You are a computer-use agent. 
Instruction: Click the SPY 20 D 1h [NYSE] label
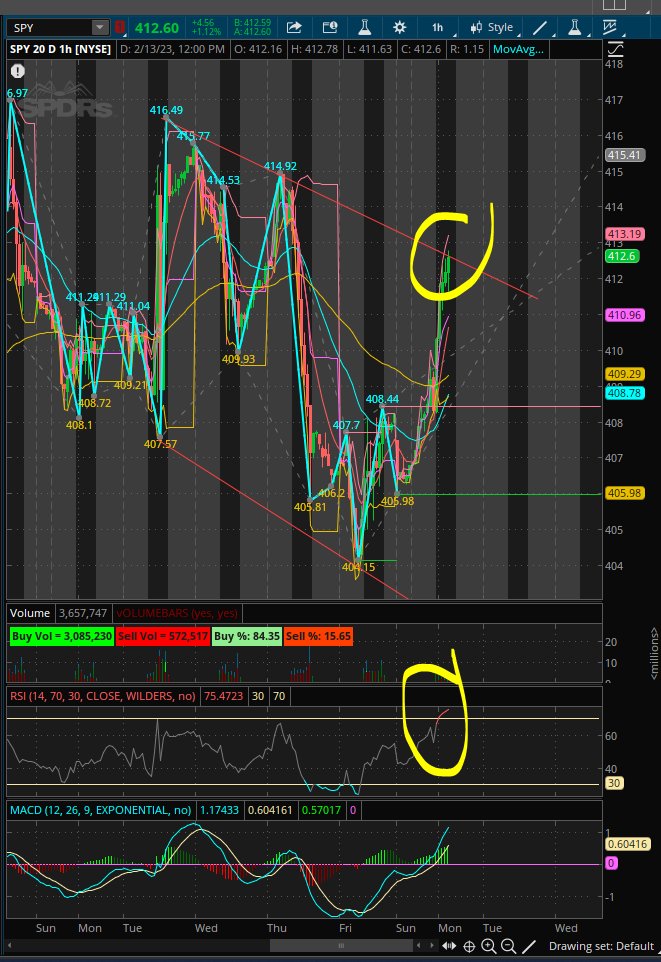point(60,49)
